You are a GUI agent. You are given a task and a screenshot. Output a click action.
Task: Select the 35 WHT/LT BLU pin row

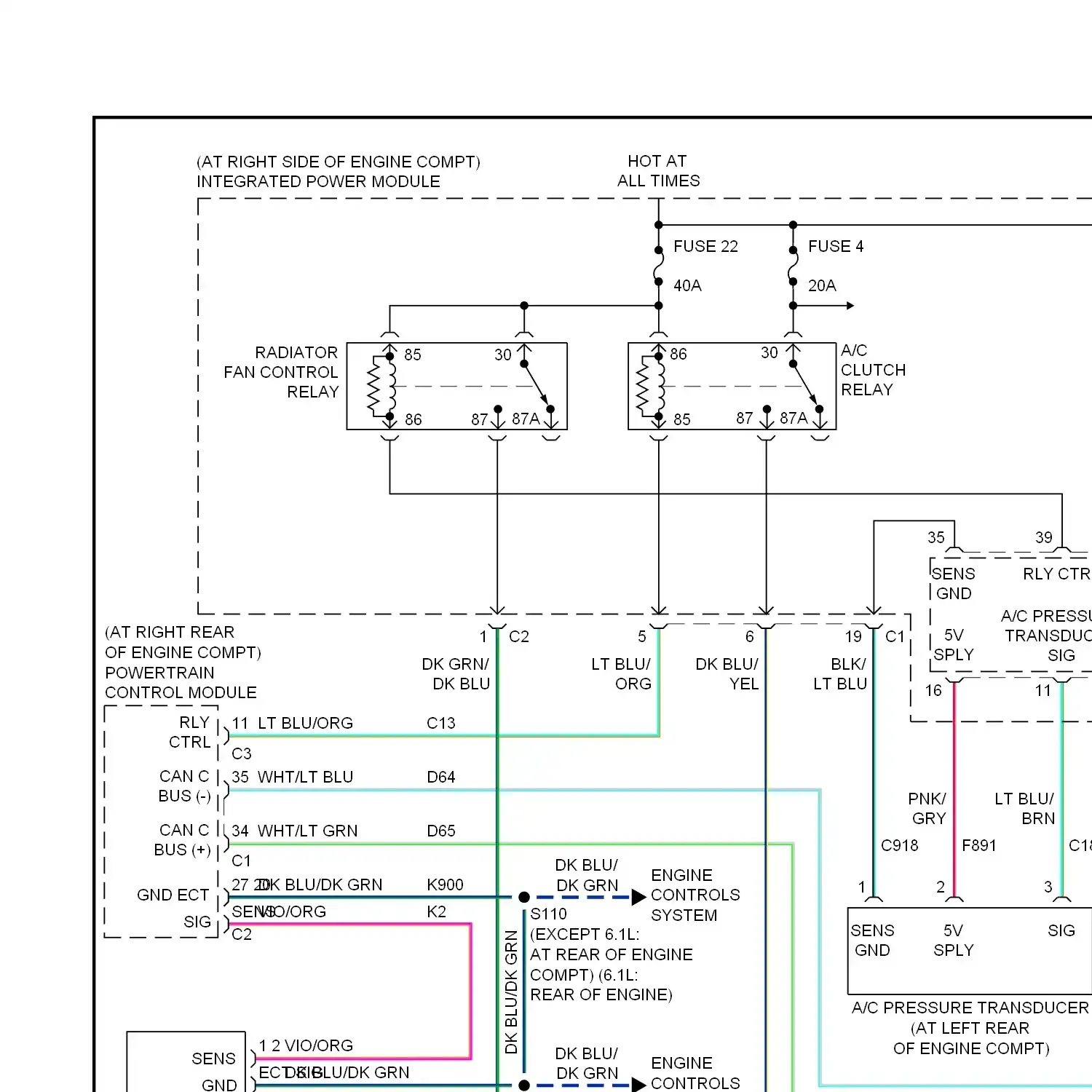point(293,777)
